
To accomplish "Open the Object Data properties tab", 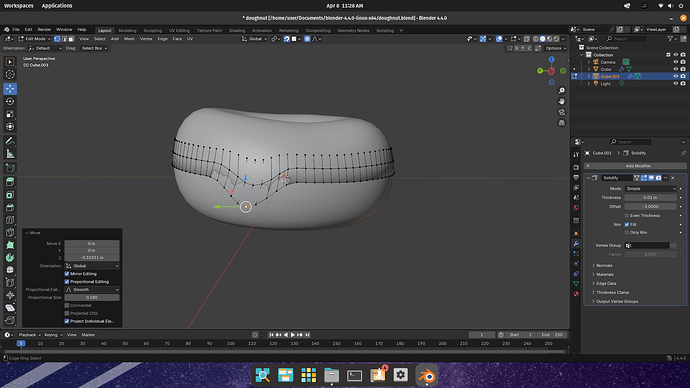I will (x=576, y=284).
